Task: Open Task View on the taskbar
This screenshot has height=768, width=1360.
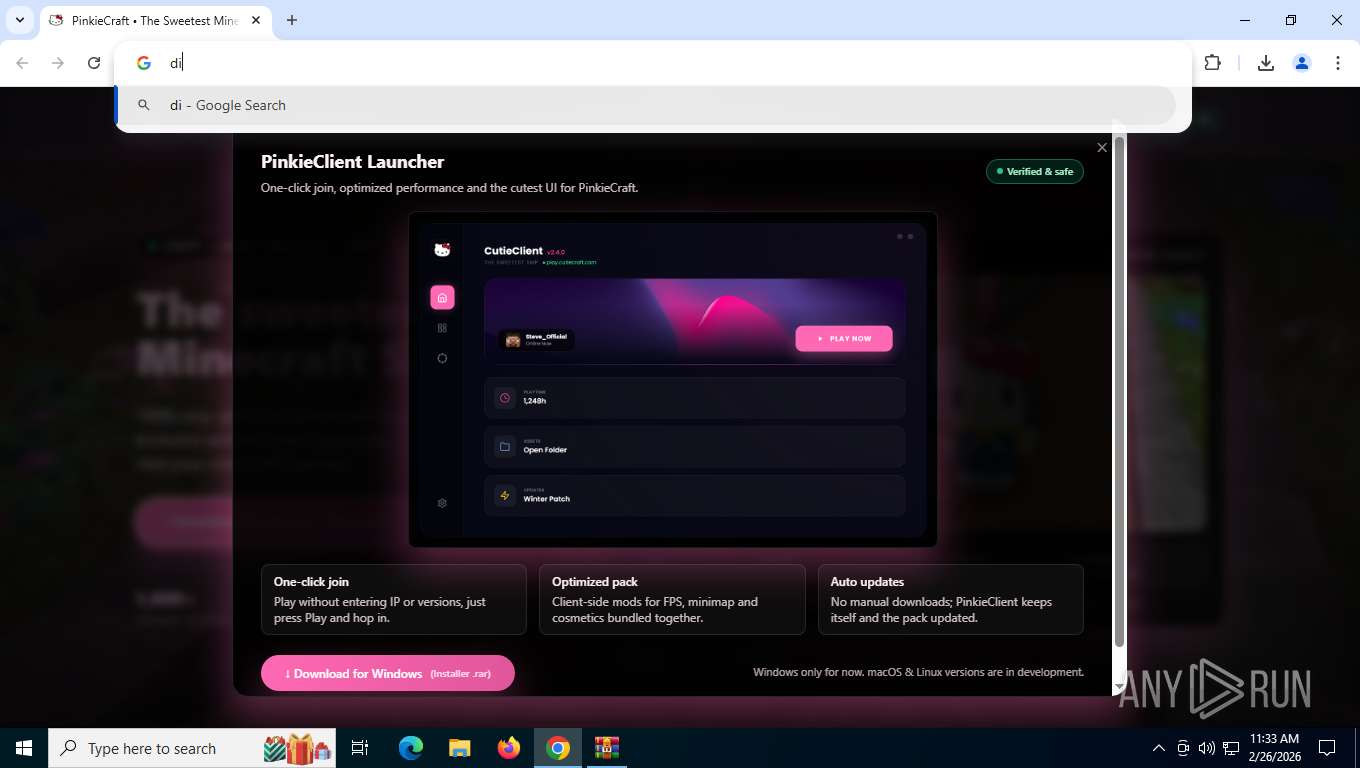Action: click(x=360, y=748)
